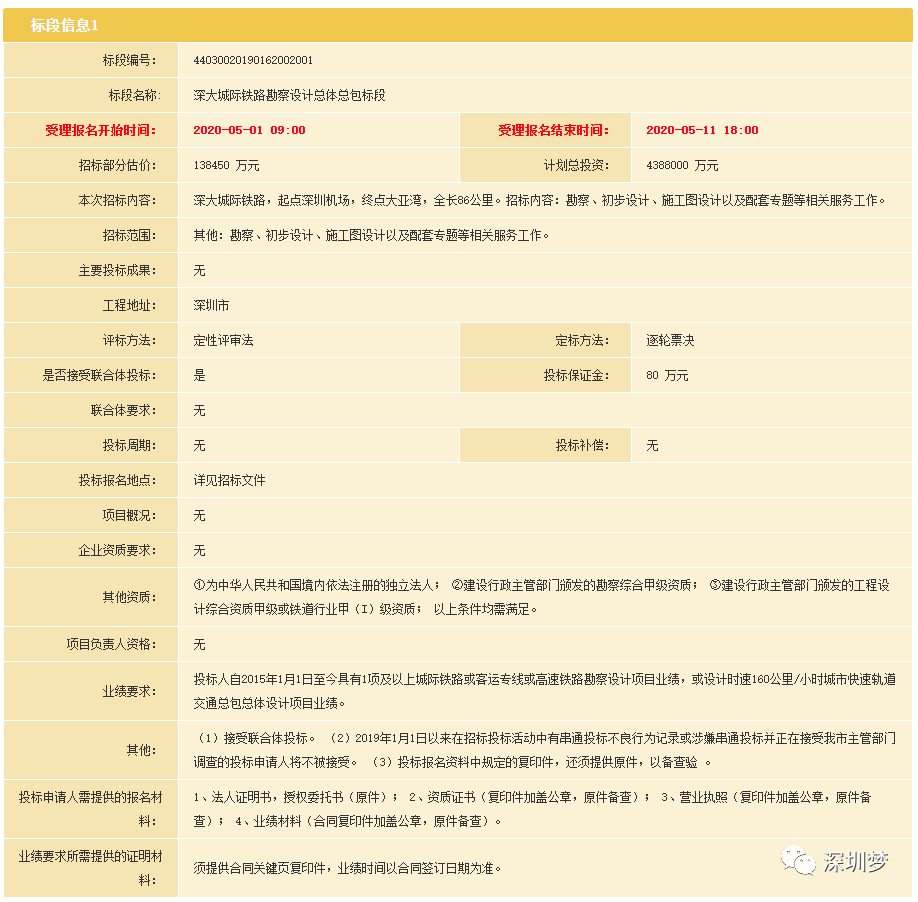
Task: Select start time 2020-05-01 09:00
Action: tap(249, 130)
